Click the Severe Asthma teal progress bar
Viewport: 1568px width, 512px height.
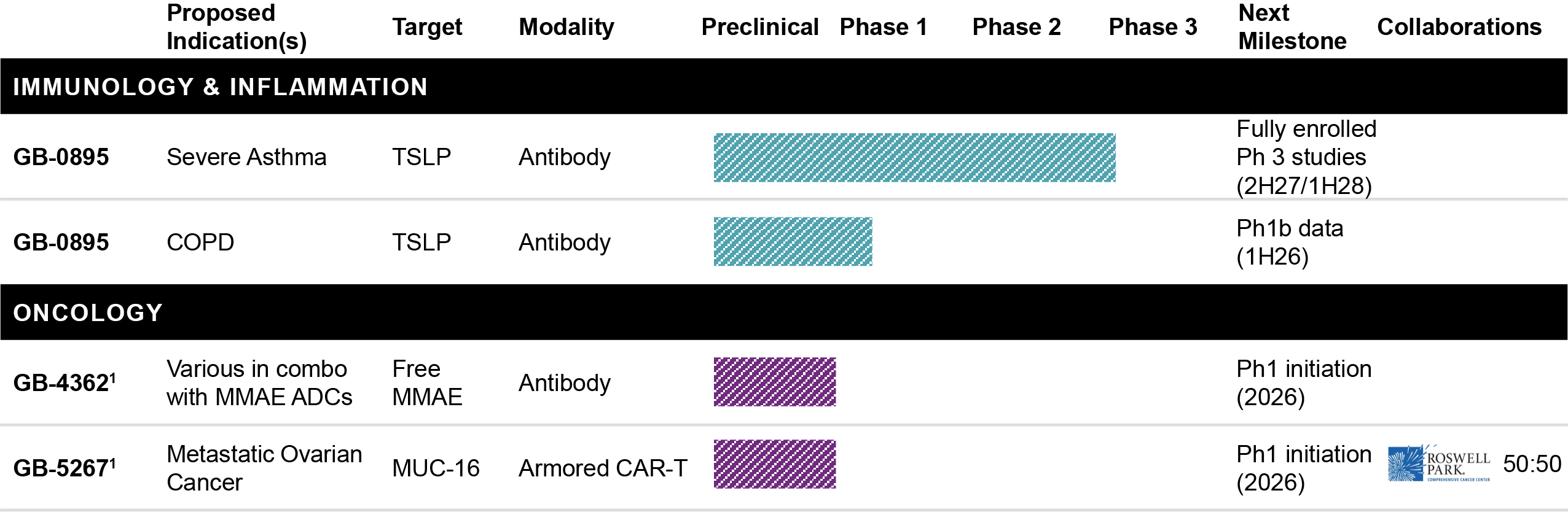pyautogui.click(x=914, y=158)
